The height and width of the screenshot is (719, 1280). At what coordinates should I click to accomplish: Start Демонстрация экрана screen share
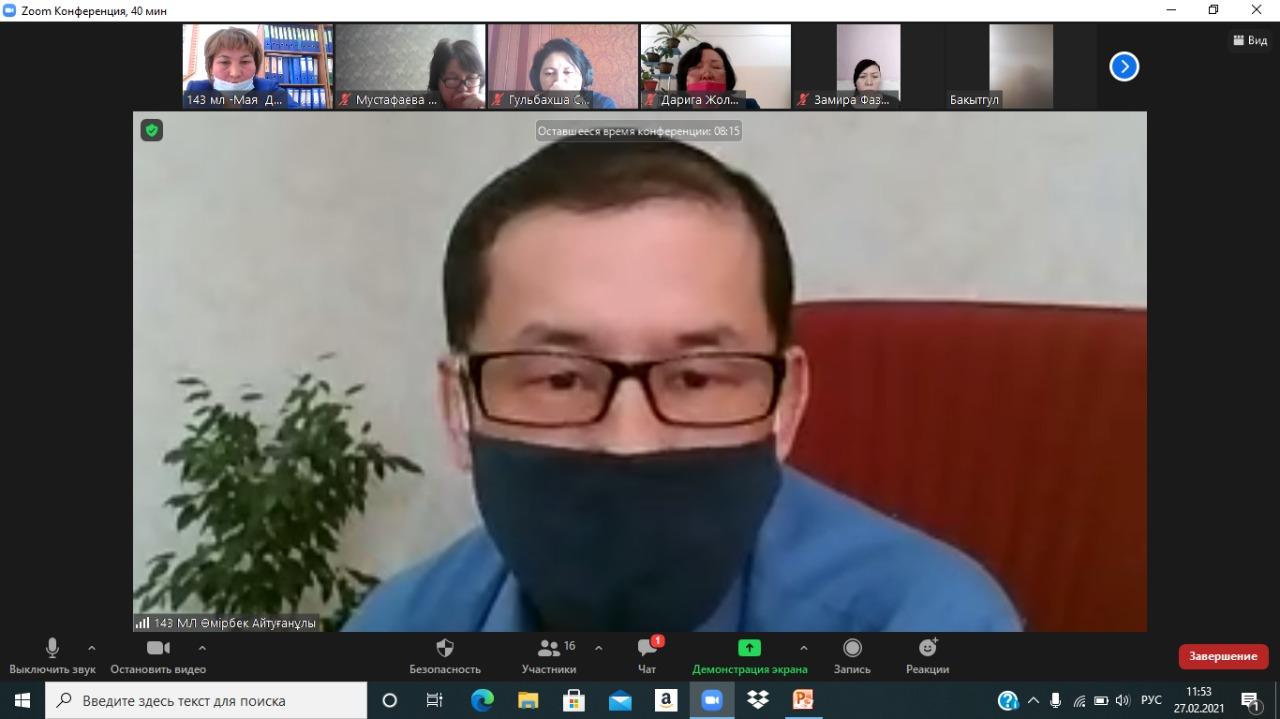[x=749, y=655]
